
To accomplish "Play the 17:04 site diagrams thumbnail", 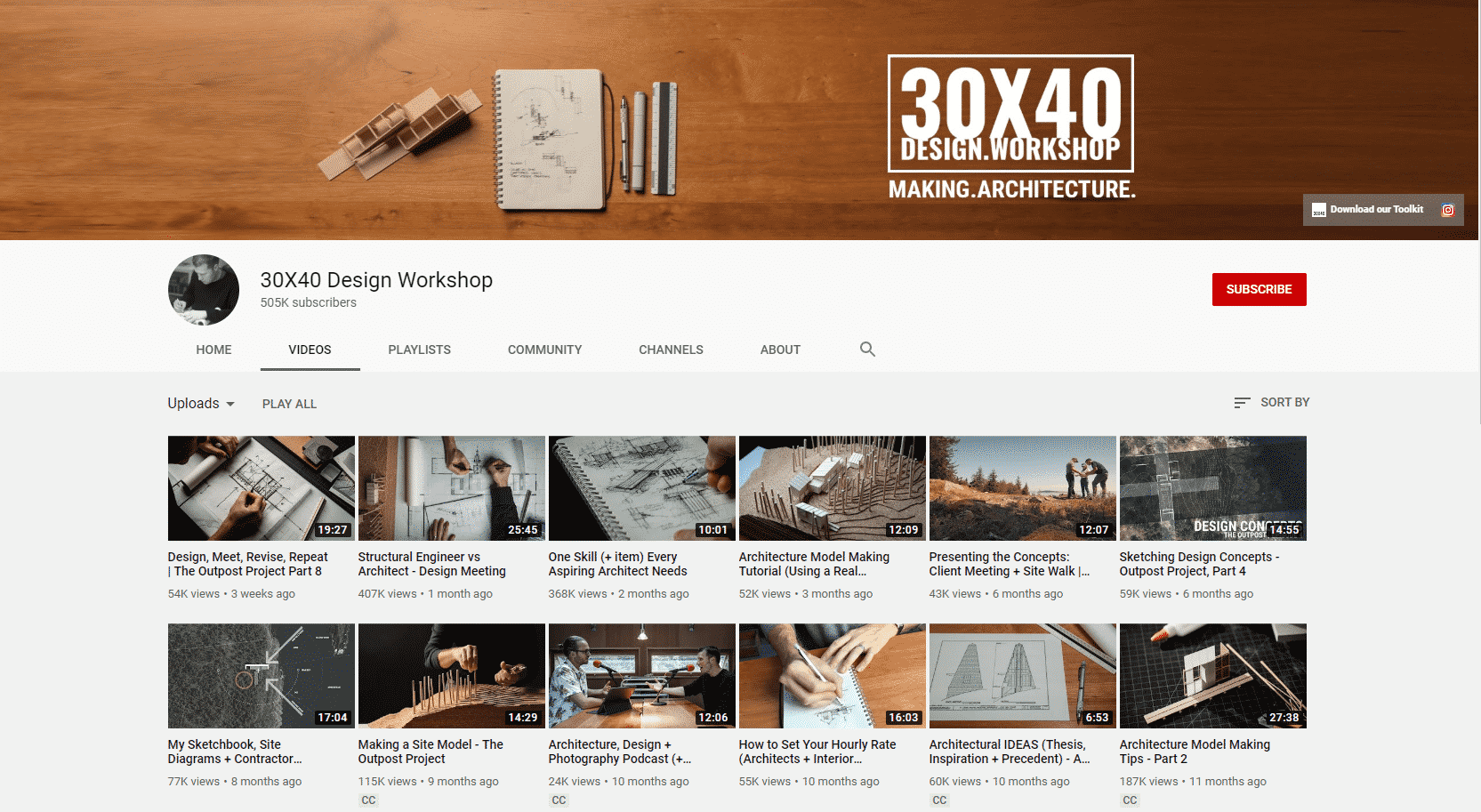I will [x=262, y=676].
